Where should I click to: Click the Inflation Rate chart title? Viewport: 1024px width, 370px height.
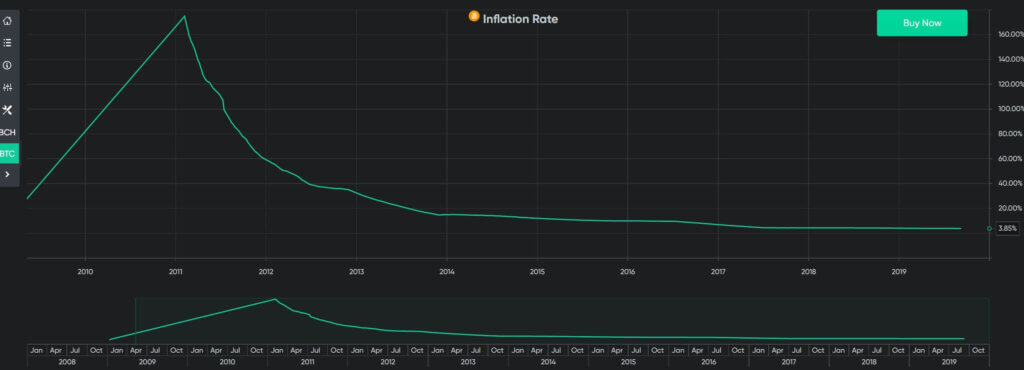(520, 19)
